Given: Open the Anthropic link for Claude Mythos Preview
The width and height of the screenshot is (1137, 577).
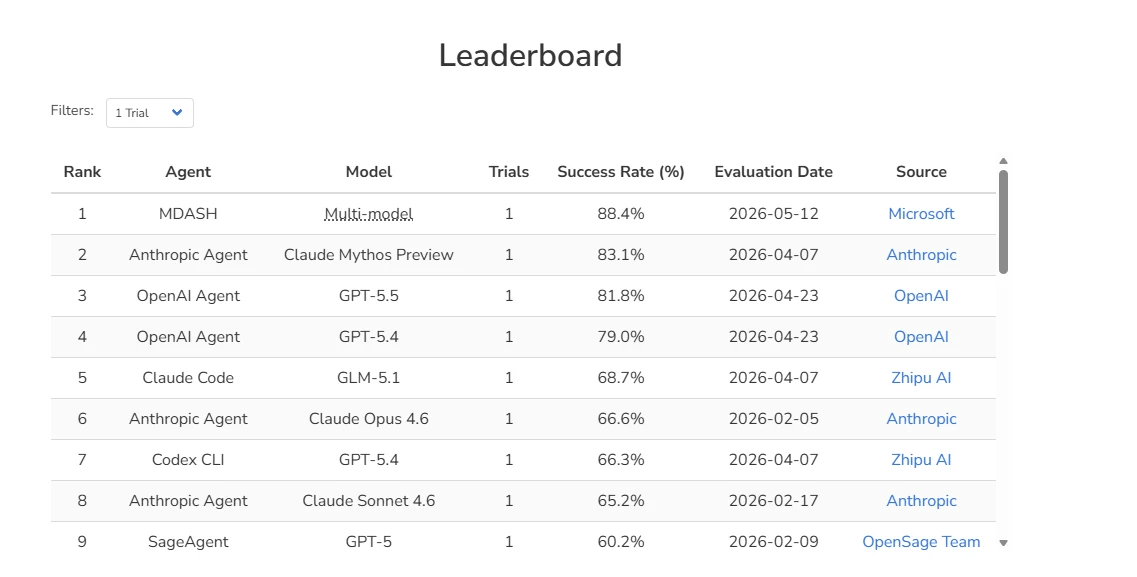Looking at the screenshot, I should pos(921,255).
